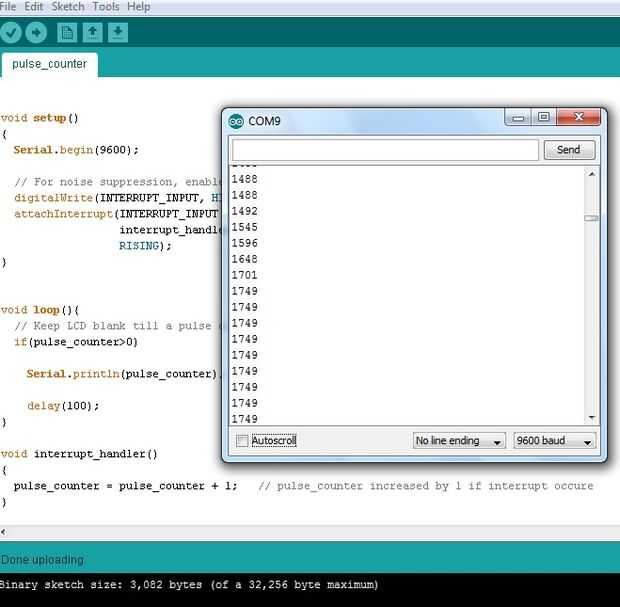Click the RISING keyword in the code
The image size is (620, 607).
[139, 246]
